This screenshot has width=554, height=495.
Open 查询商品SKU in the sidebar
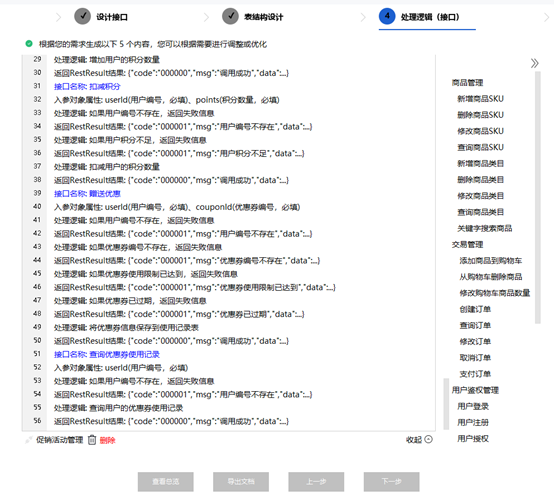click(x=481, y=147)
